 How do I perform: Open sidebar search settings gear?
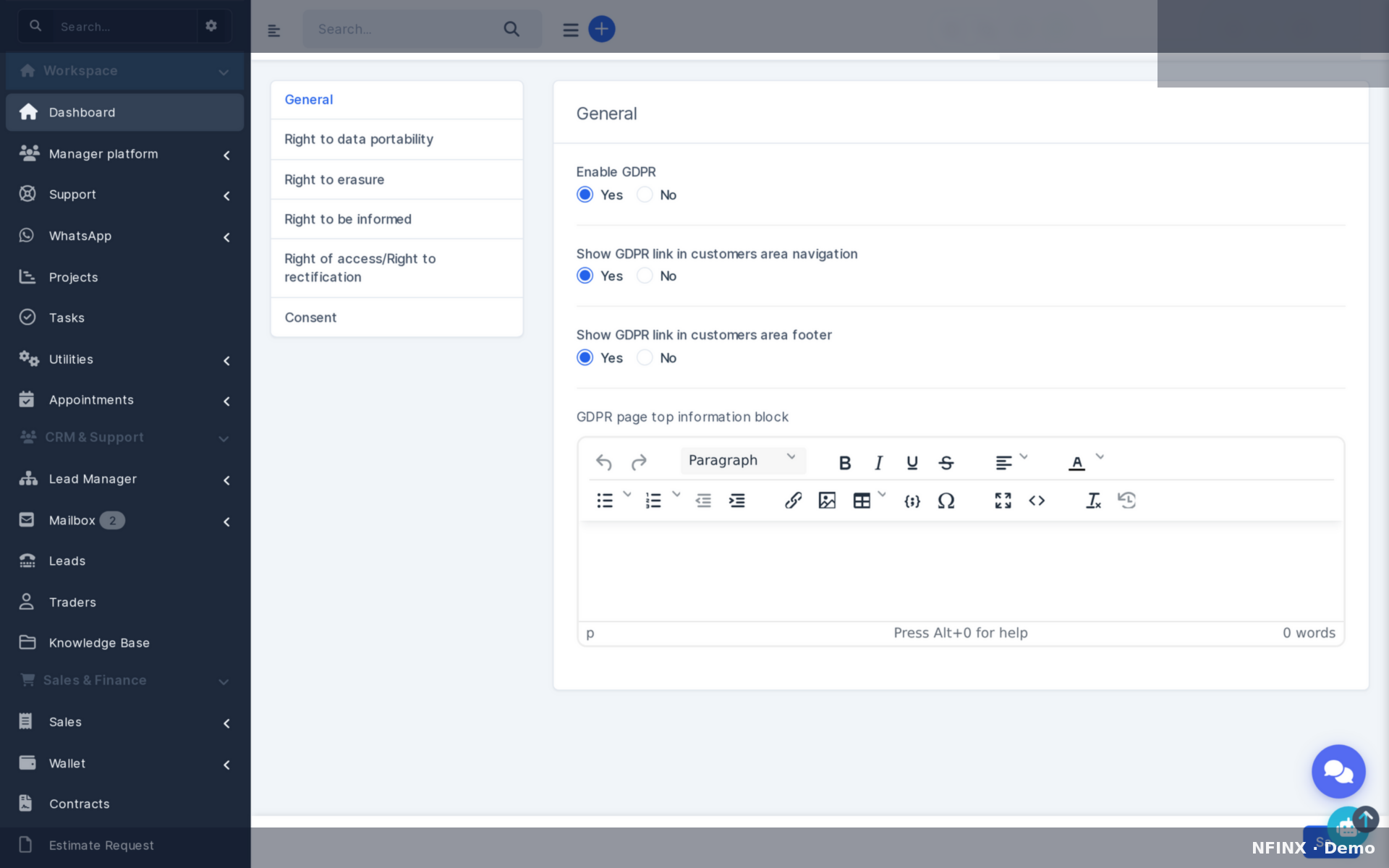pos(211,26)
